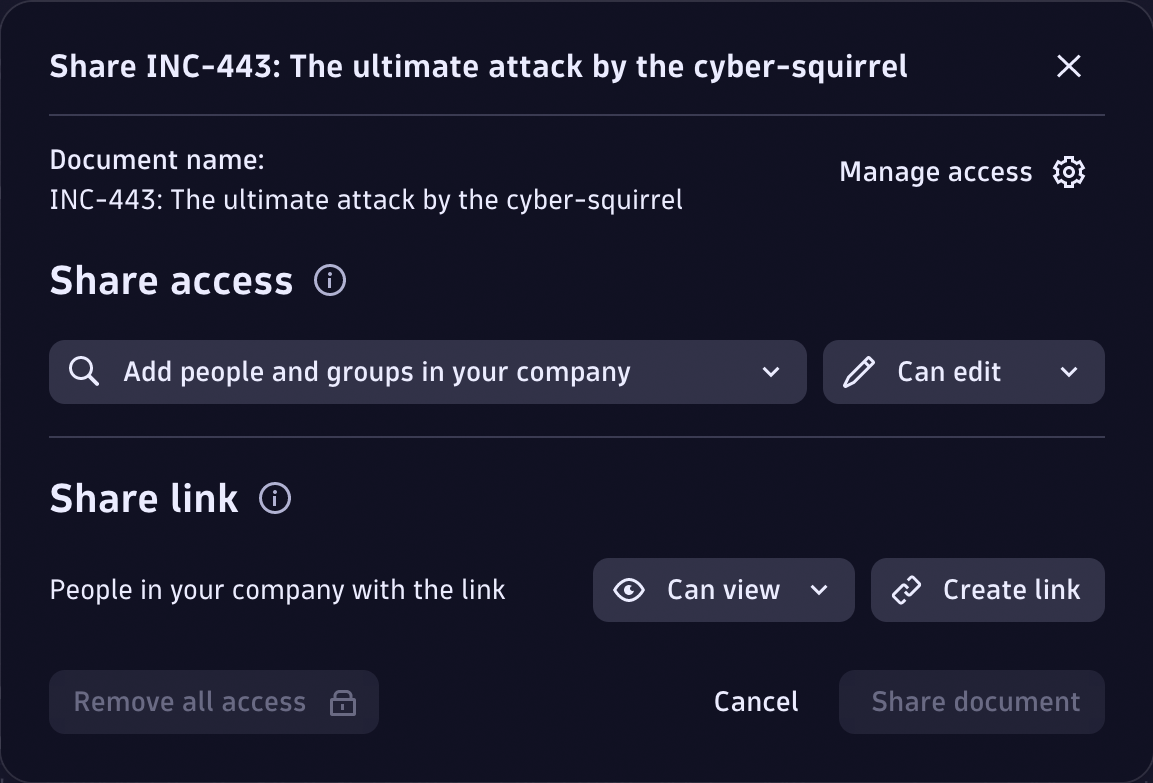
Task: Select the Can edit permission label
Action: coord(949,373)
